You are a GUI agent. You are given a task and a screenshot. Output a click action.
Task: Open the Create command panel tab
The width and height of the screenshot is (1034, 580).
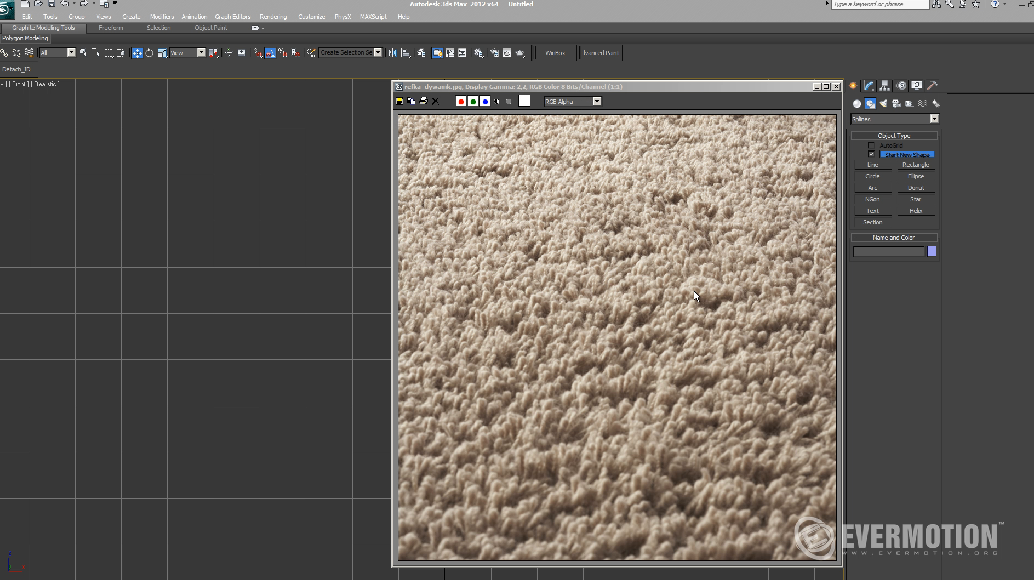tap(853, 86)
